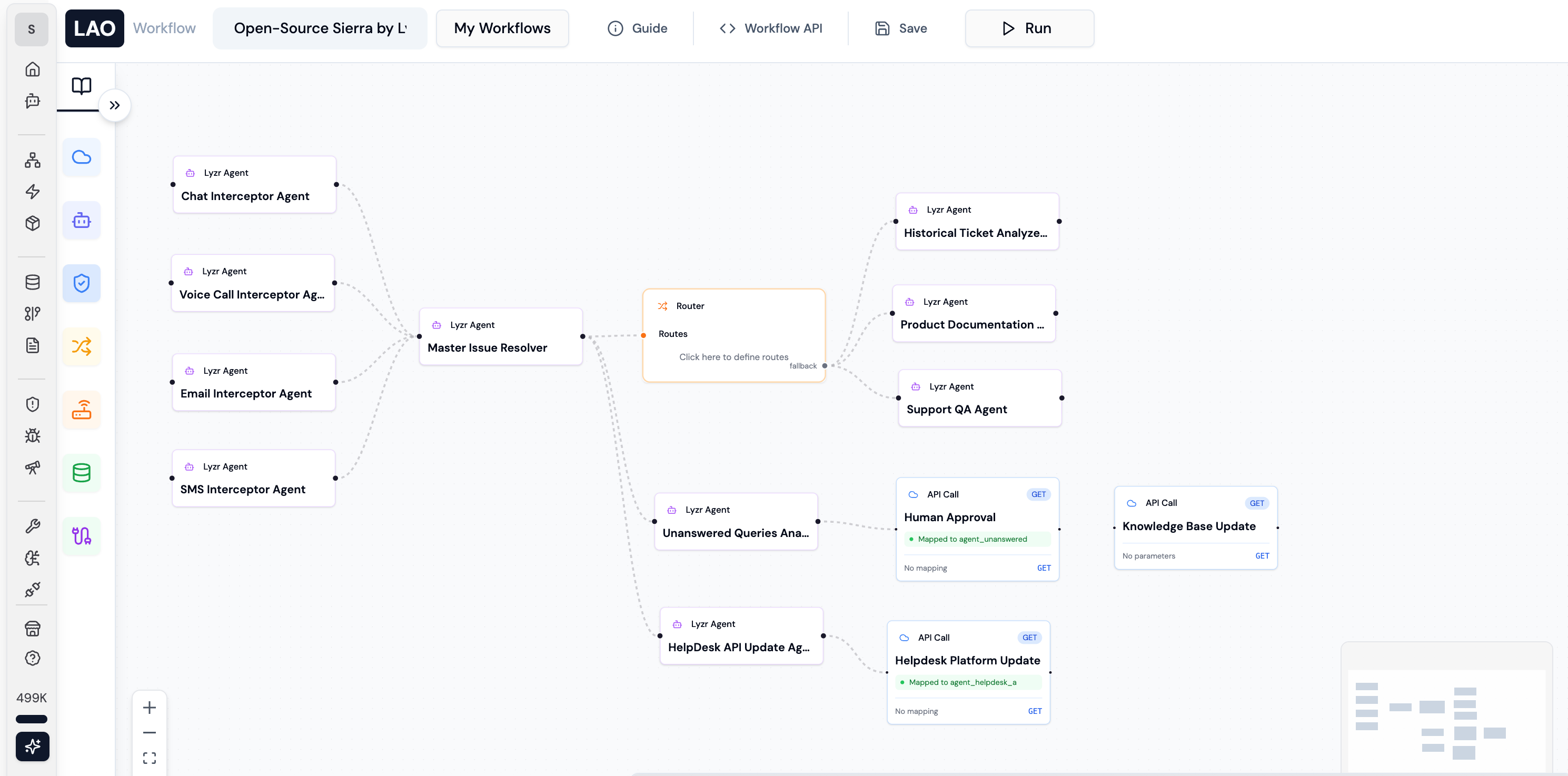Viewport: 1568px width, 776px height.
Task: Open the help question mark icon
Action: click(32, 659)
